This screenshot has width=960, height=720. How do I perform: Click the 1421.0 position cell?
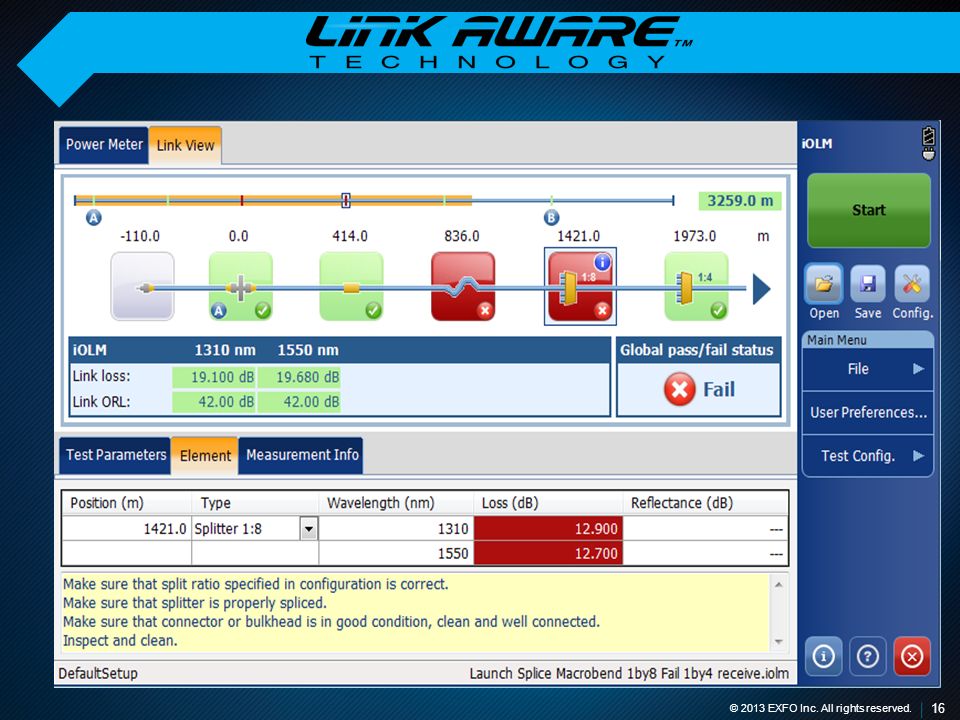[x=127, y=528]
